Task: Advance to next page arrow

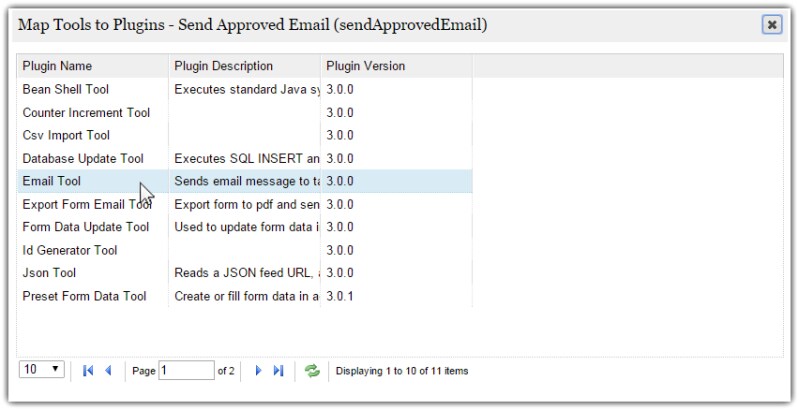Action: coord(258,371)
